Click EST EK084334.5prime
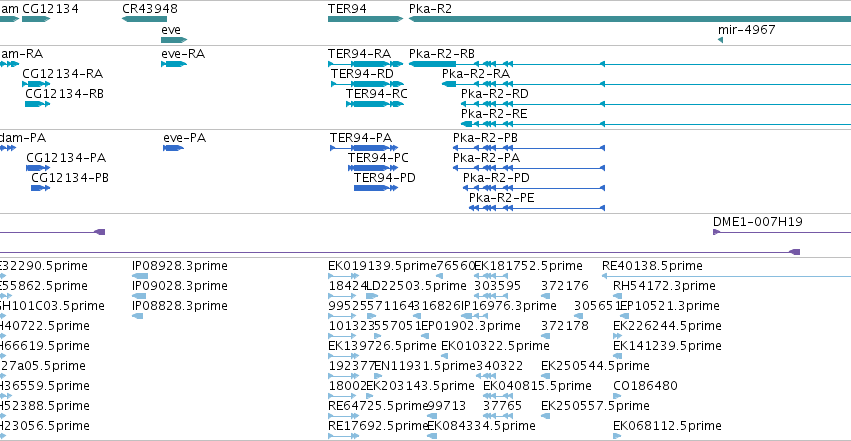 pos(432,437)
